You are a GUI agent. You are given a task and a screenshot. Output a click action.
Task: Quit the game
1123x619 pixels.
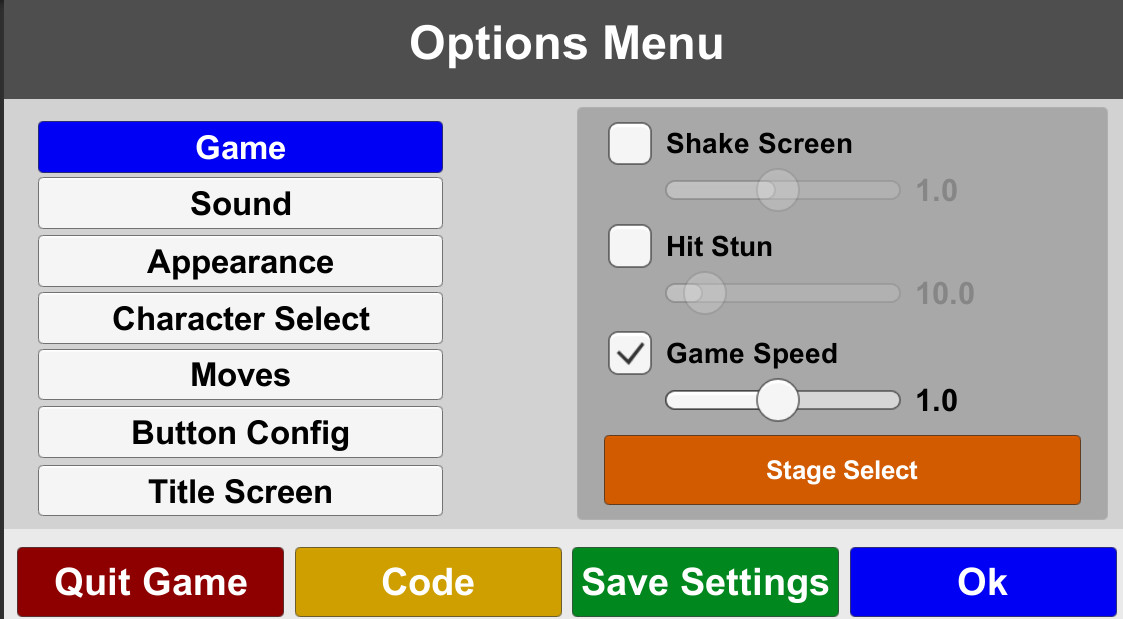pyautogui.click(x=150, y=581)
